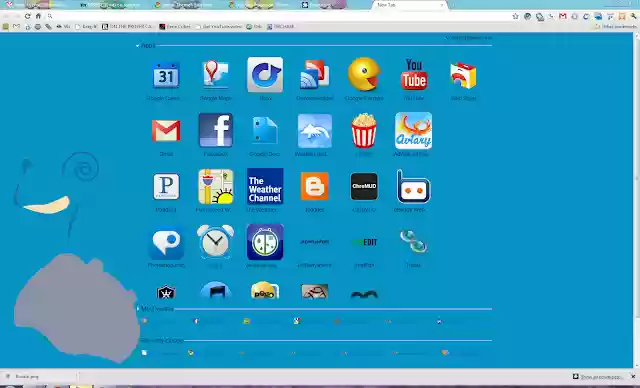Open the red spider web app
Screen dimensions: 640x388
point(314,291)
